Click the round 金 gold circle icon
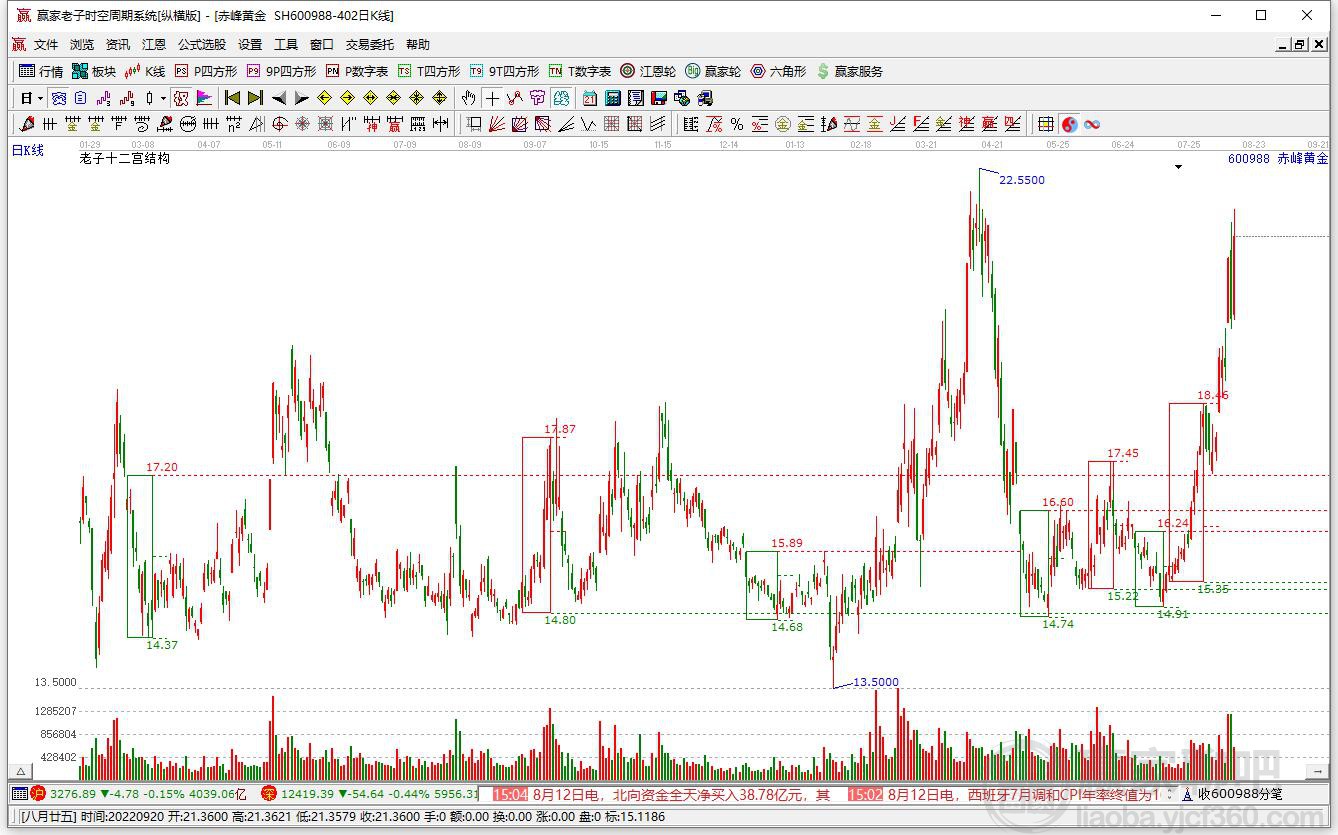 (x=783, y=124)
